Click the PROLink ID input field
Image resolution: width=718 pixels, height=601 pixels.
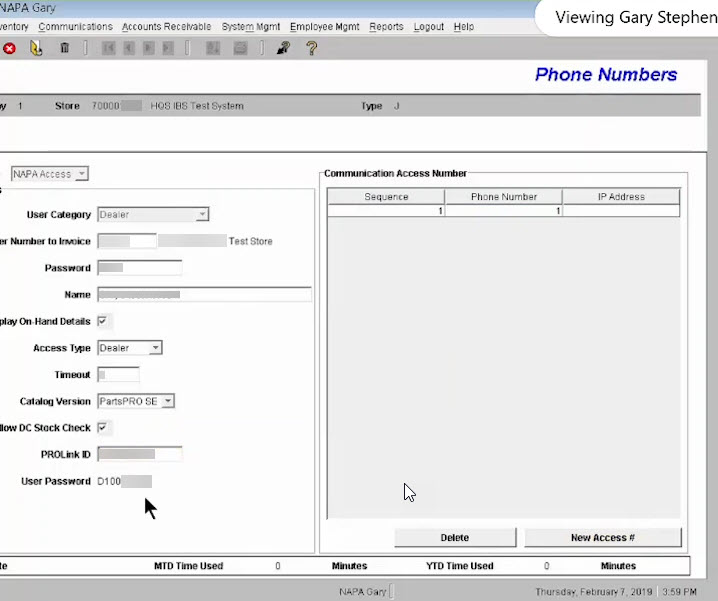point(140,454)
